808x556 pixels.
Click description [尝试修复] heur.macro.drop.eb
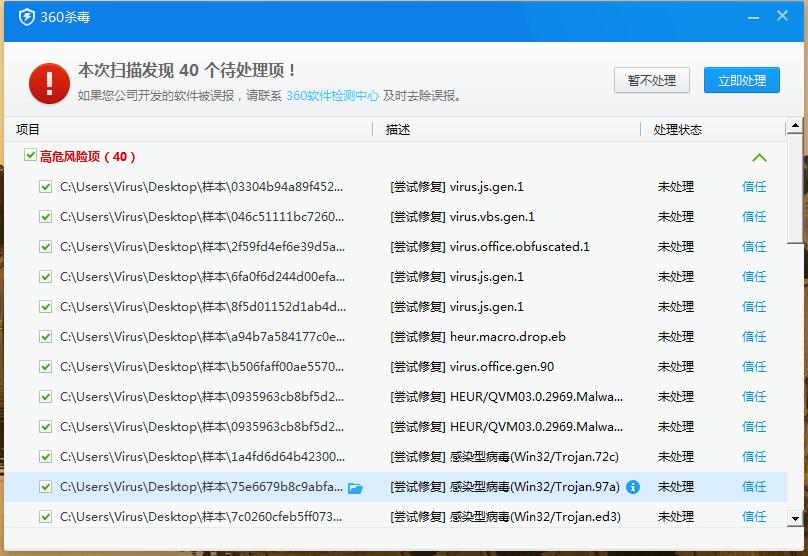pos(478,336)
